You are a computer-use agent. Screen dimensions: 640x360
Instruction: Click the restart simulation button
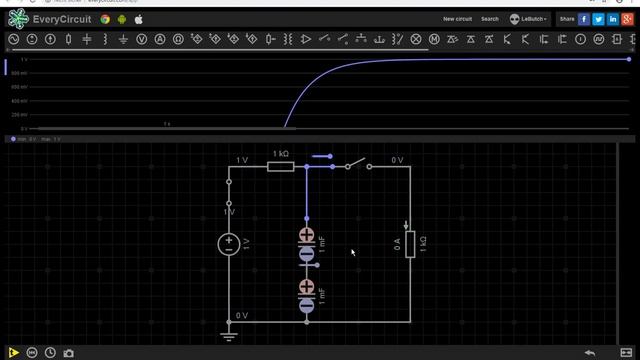pyautogui.click(x=32, y=353)
